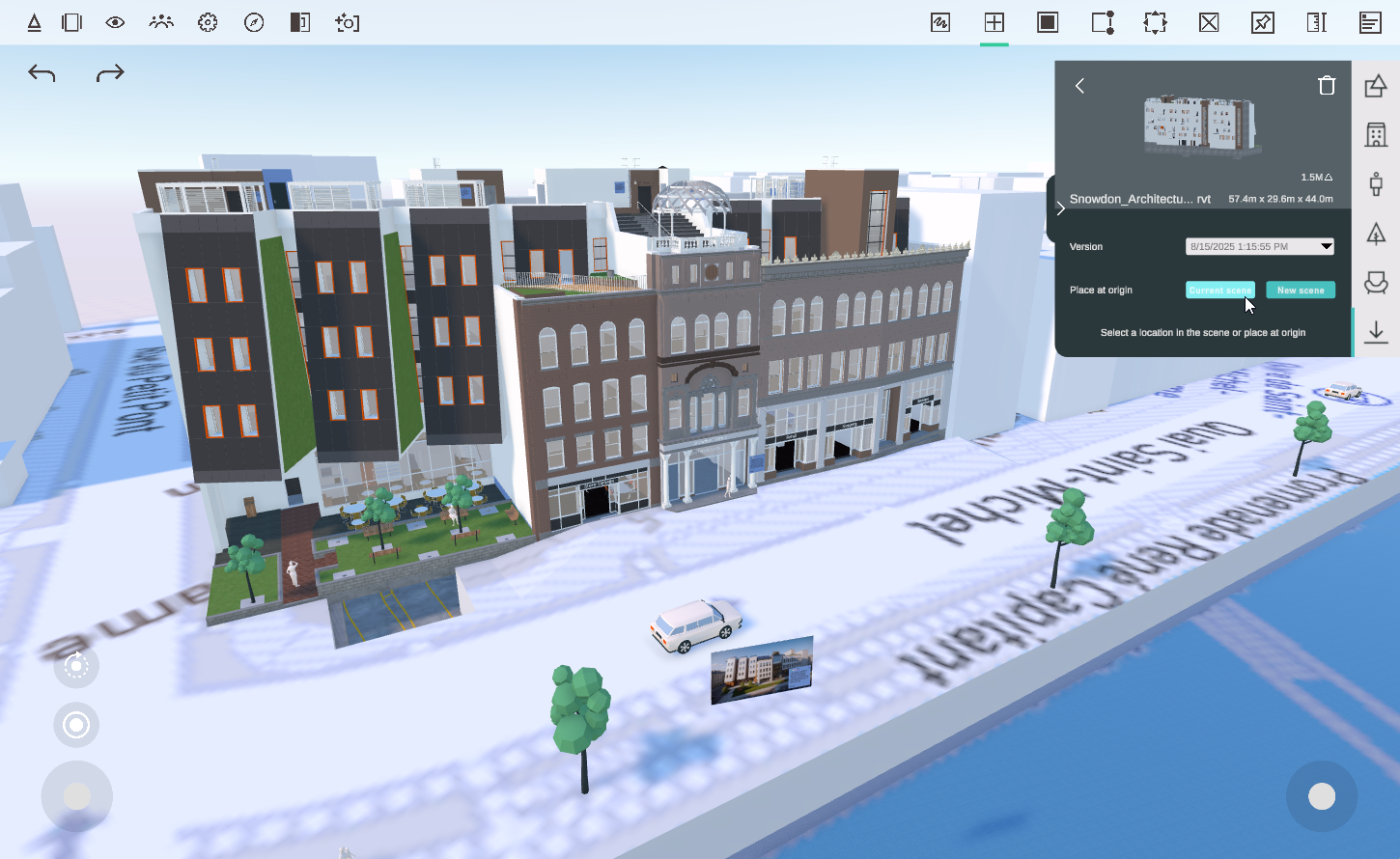Toggle the eye visibility icon in top toolbar
This screenshot has height=859, width=1400.
pos(115,22)
